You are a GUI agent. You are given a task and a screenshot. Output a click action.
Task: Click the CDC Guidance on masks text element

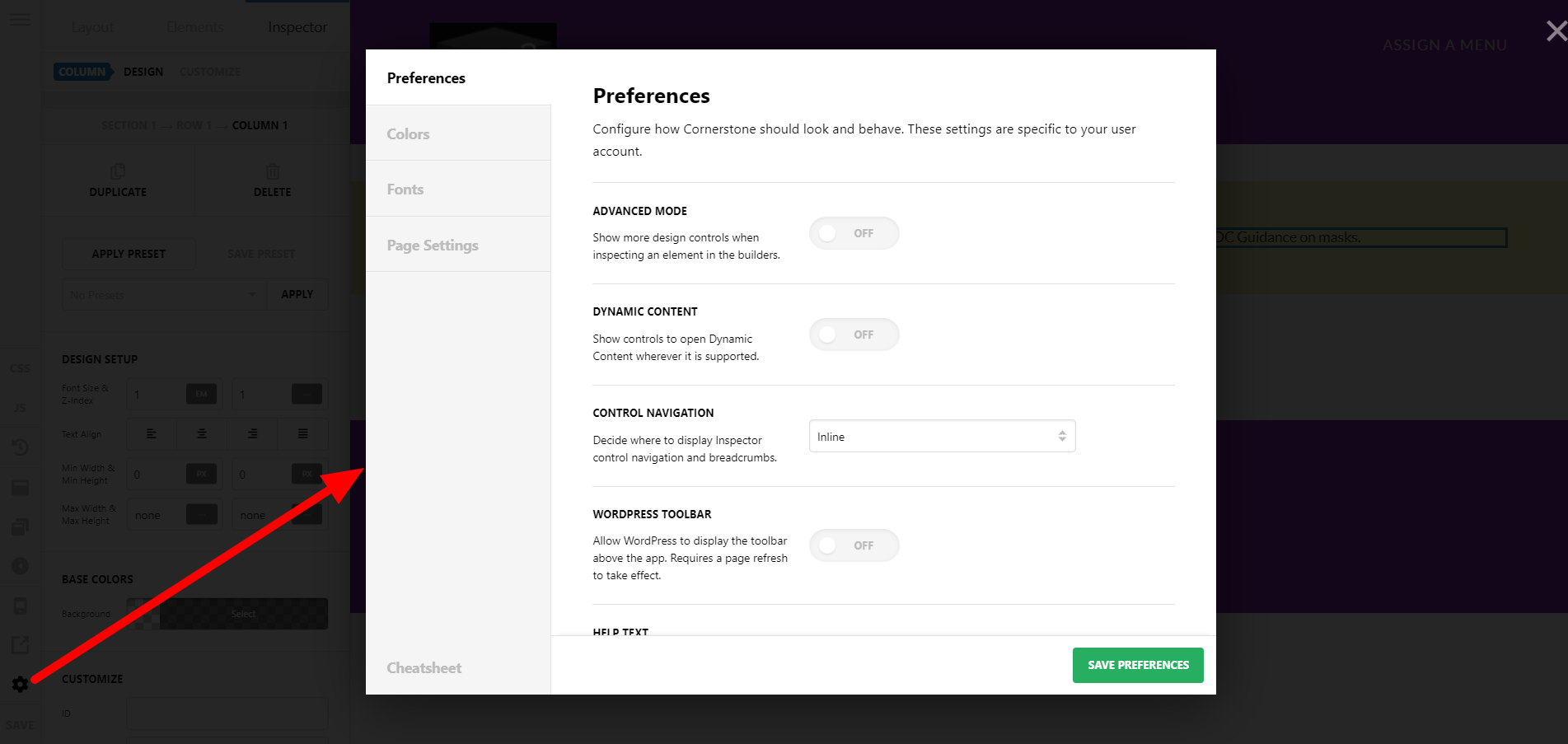(x=1361, y=237)
